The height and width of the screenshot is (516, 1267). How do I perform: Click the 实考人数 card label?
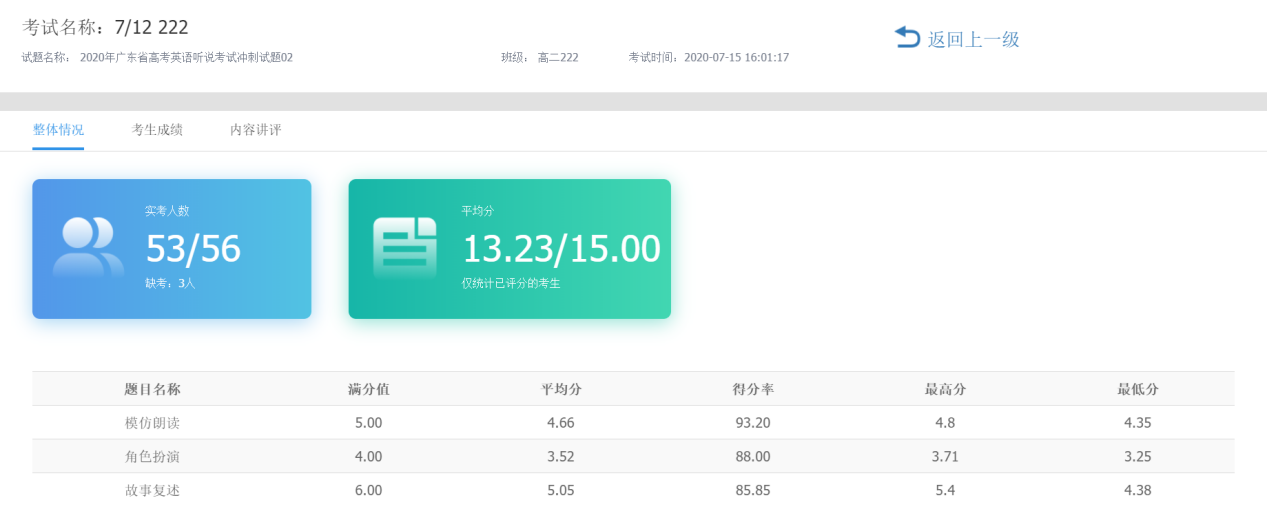tap(167, 211)
